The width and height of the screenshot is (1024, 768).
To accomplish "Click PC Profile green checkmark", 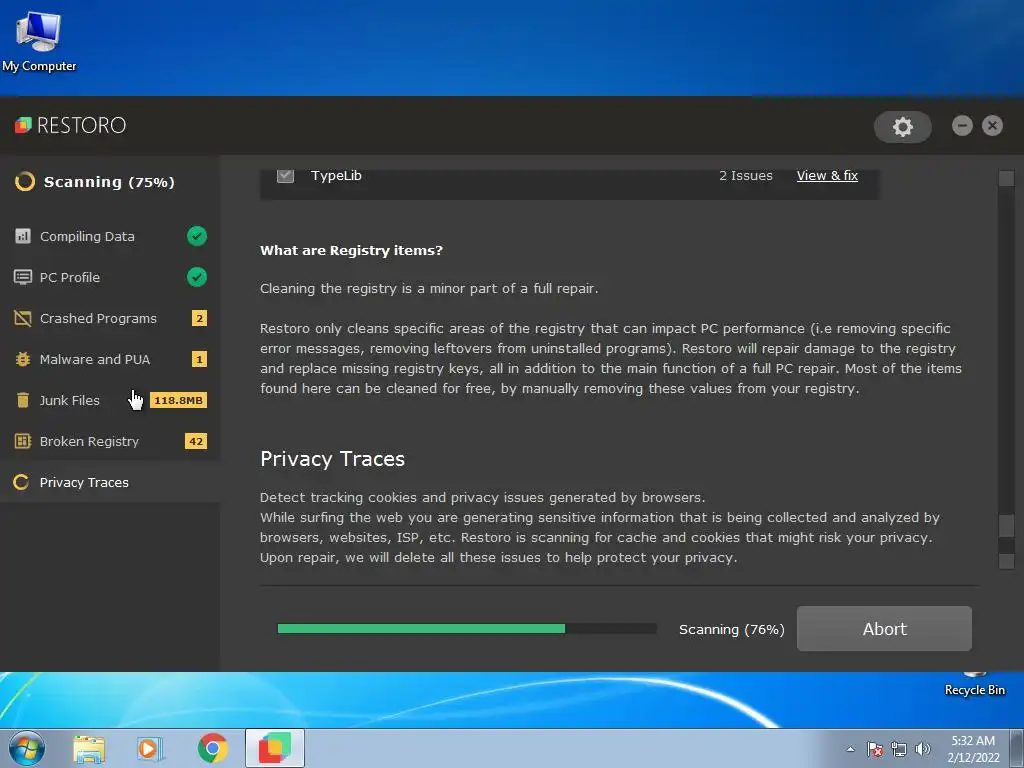I will (197, 277).
